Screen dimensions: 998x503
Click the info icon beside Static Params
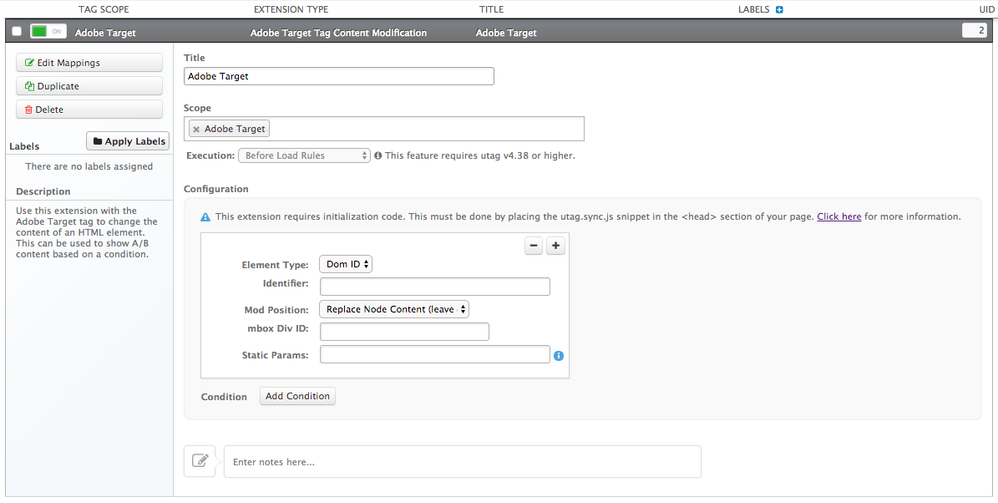559,355
